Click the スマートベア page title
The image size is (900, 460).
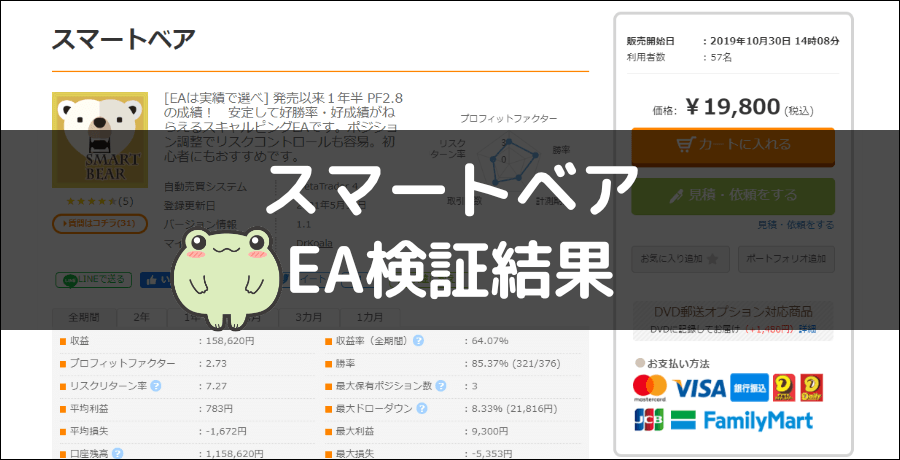(124, 40)
